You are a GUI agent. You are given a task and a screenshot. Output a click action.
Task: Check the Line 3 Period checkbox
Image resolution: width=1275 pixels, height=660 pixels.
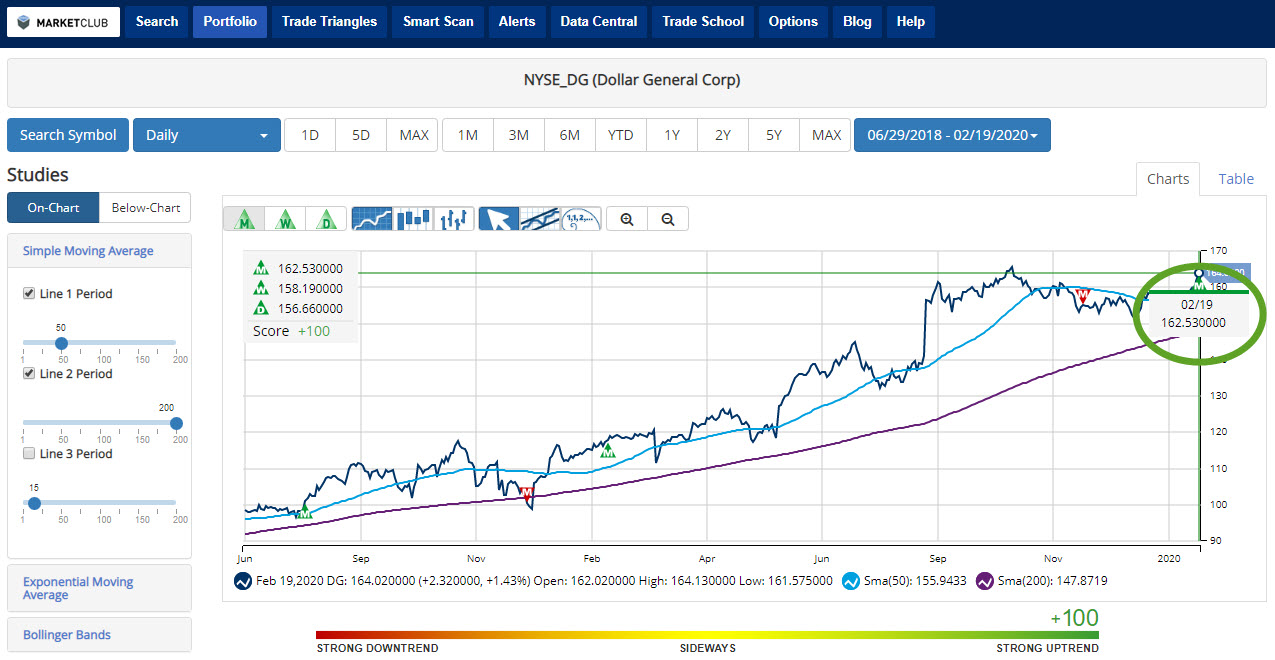(29, 454)
